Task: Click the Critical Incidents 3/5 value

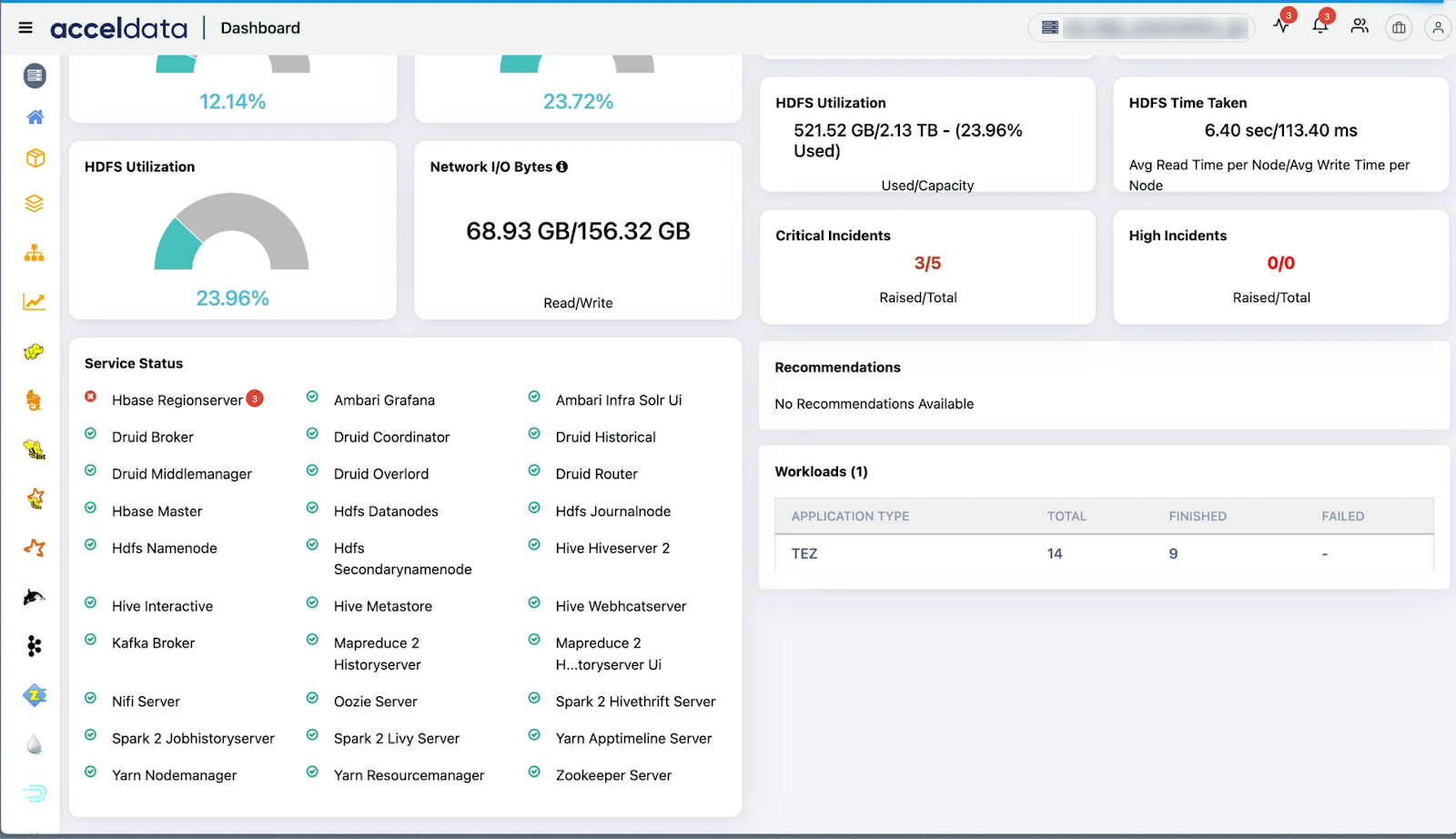Action: click(x=927, y=263)
